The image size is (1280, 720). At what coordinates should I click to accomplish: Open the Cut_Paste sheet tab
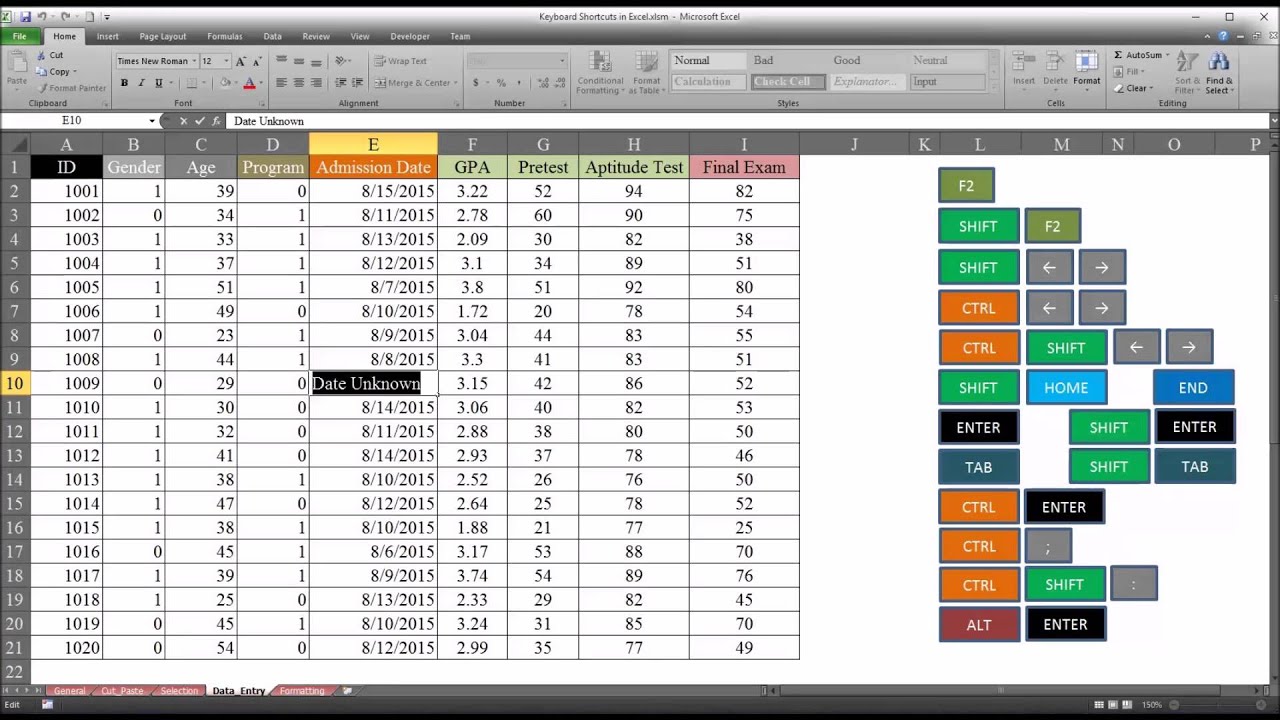tap(122, 691)
